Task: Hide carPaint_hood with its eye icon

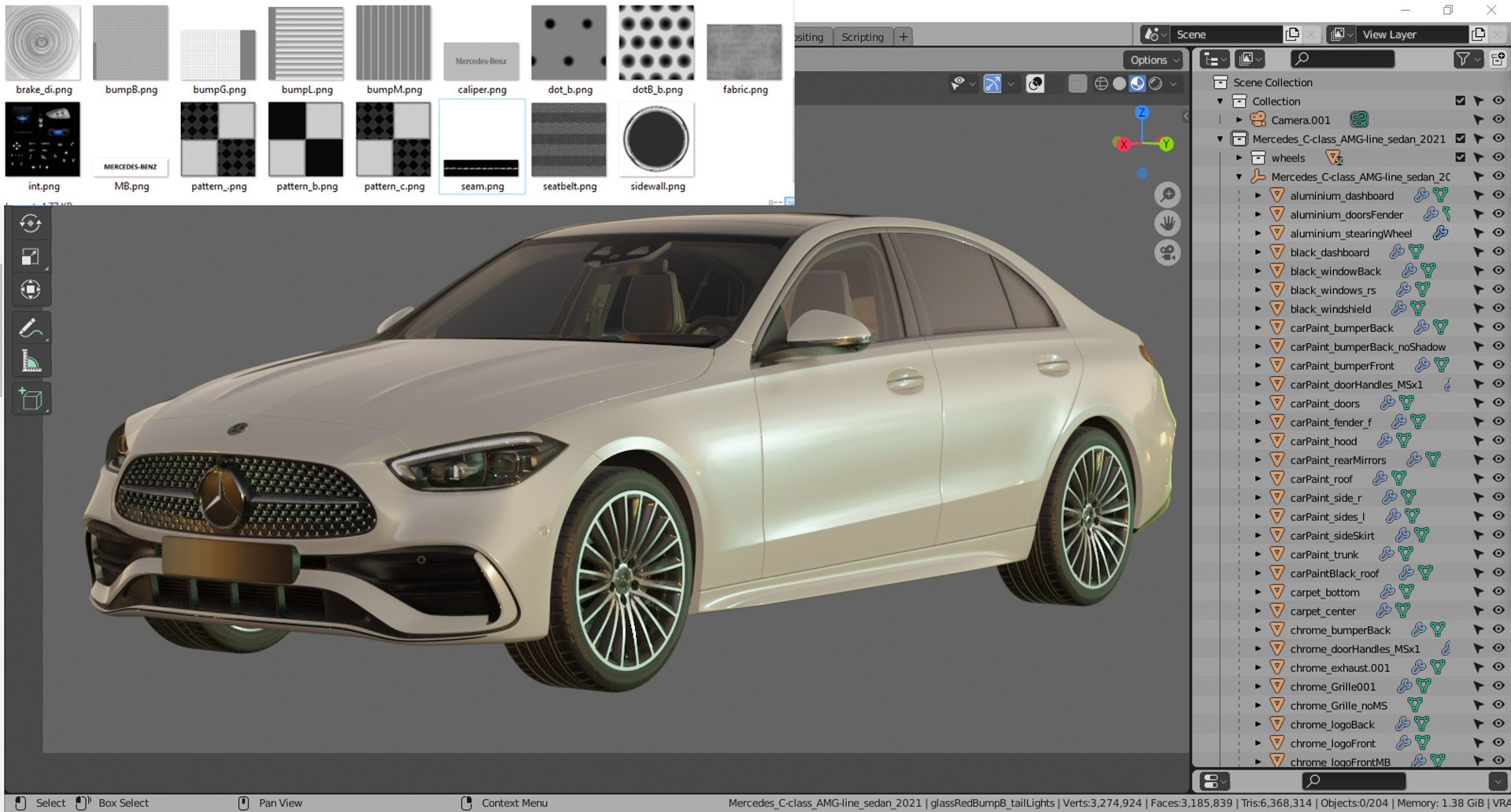Action: tap(1498, 441)
